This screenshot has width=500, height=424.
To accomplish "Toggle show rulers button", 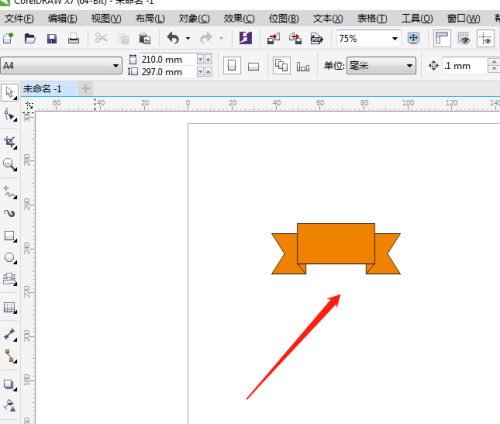I will (442, 38).
